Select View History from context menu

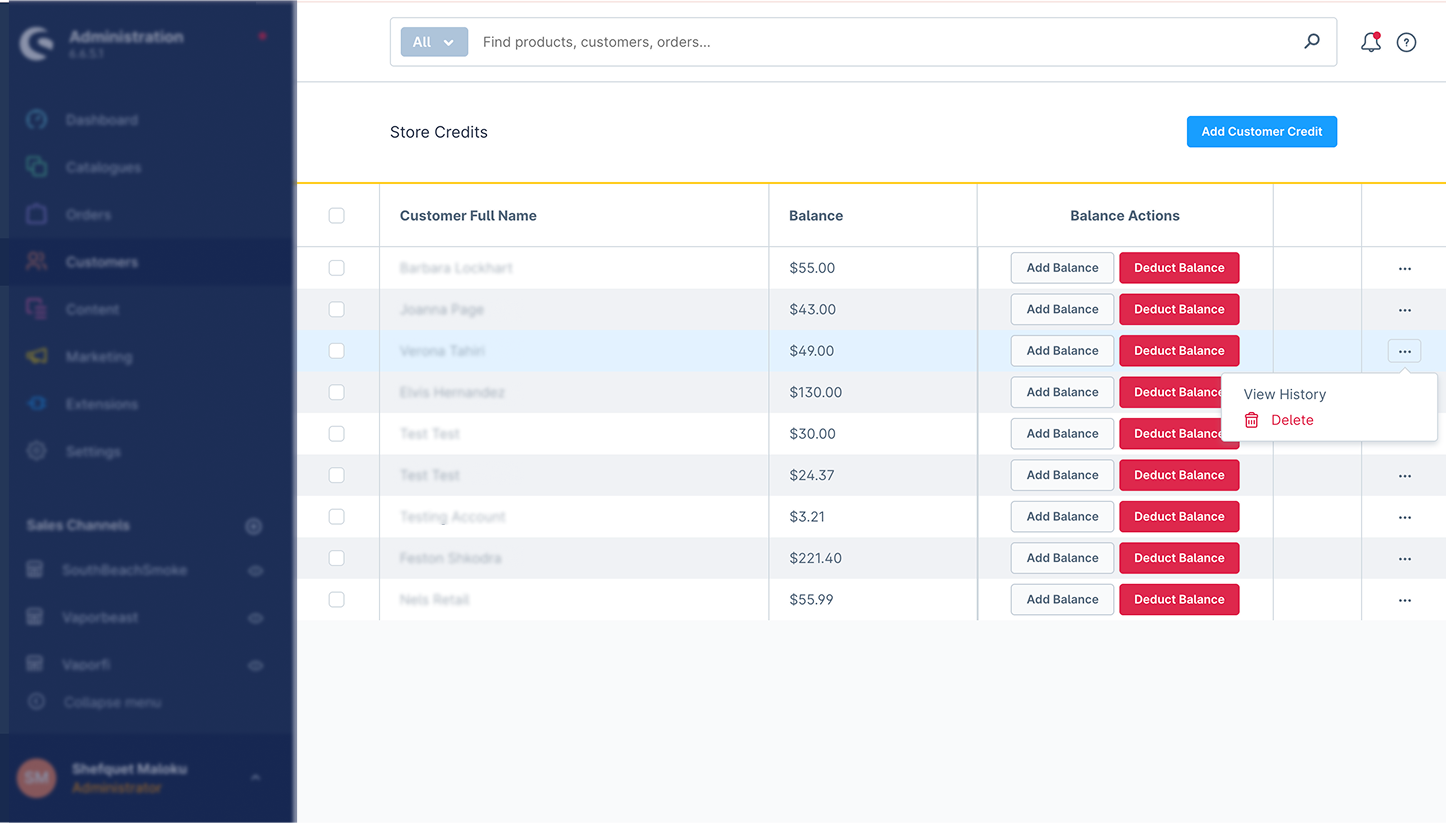click(1284, 394)
